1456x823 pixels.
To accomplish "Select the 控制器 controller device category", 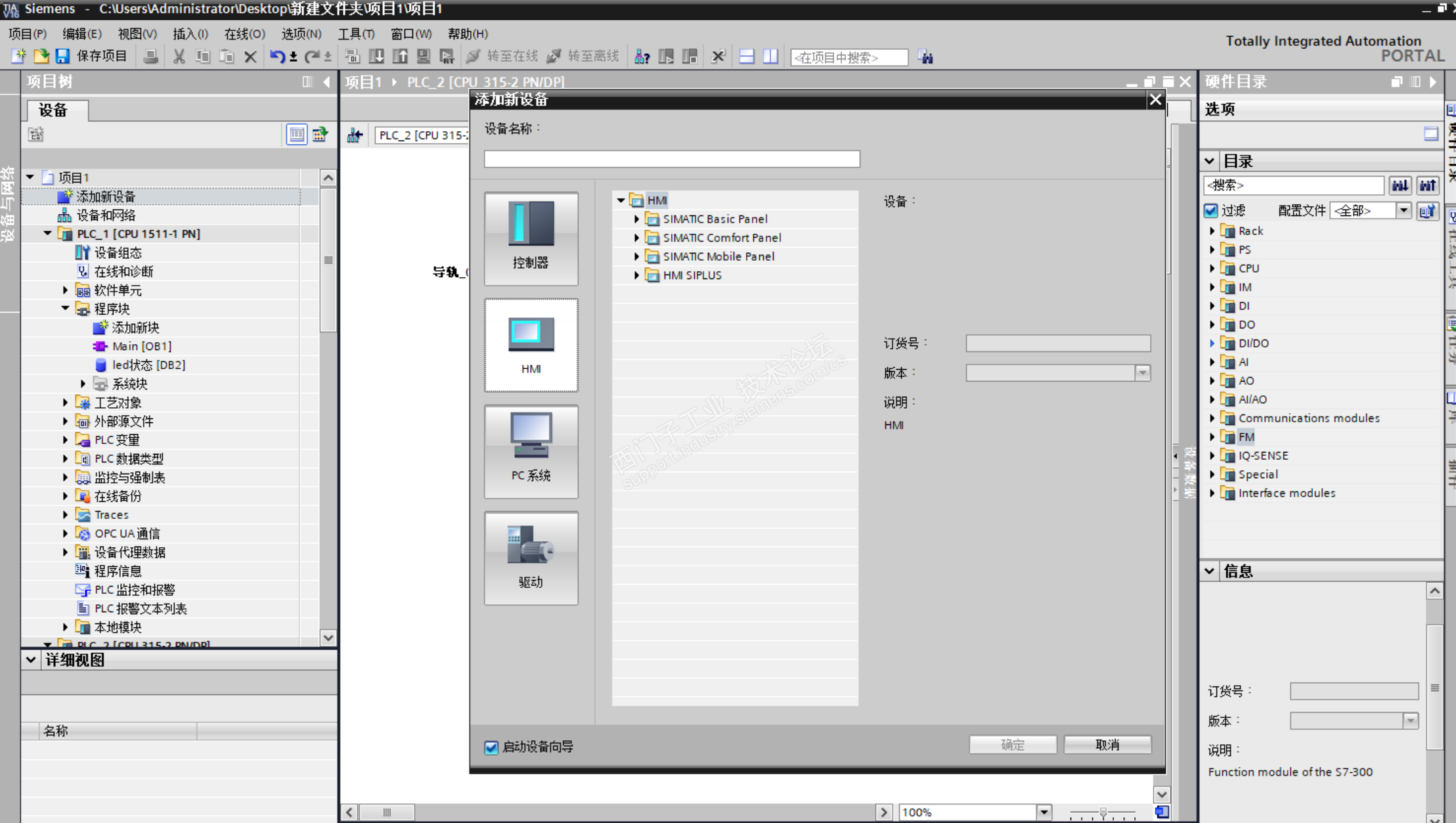I will point(531,238).
